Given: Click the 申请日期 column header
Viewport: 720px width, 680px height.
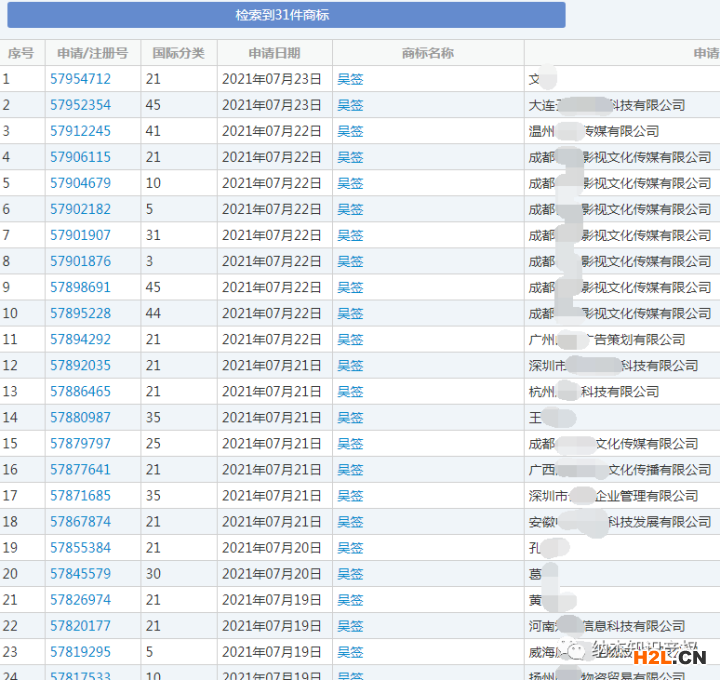Looking at the screenshot, I should 275,53.
